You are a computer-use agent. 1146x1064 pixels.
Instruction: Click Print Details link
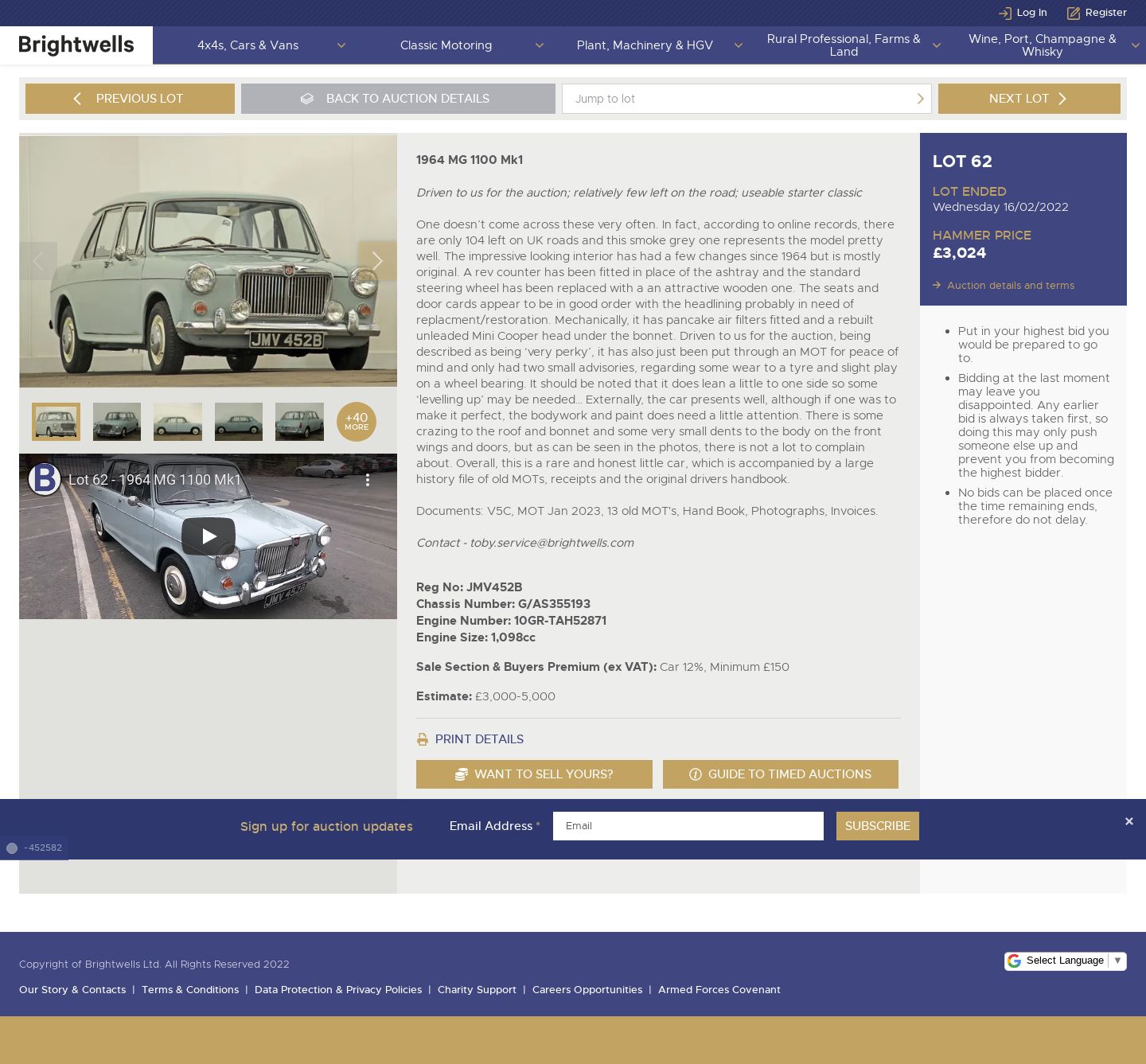click(x=479, y=739)
